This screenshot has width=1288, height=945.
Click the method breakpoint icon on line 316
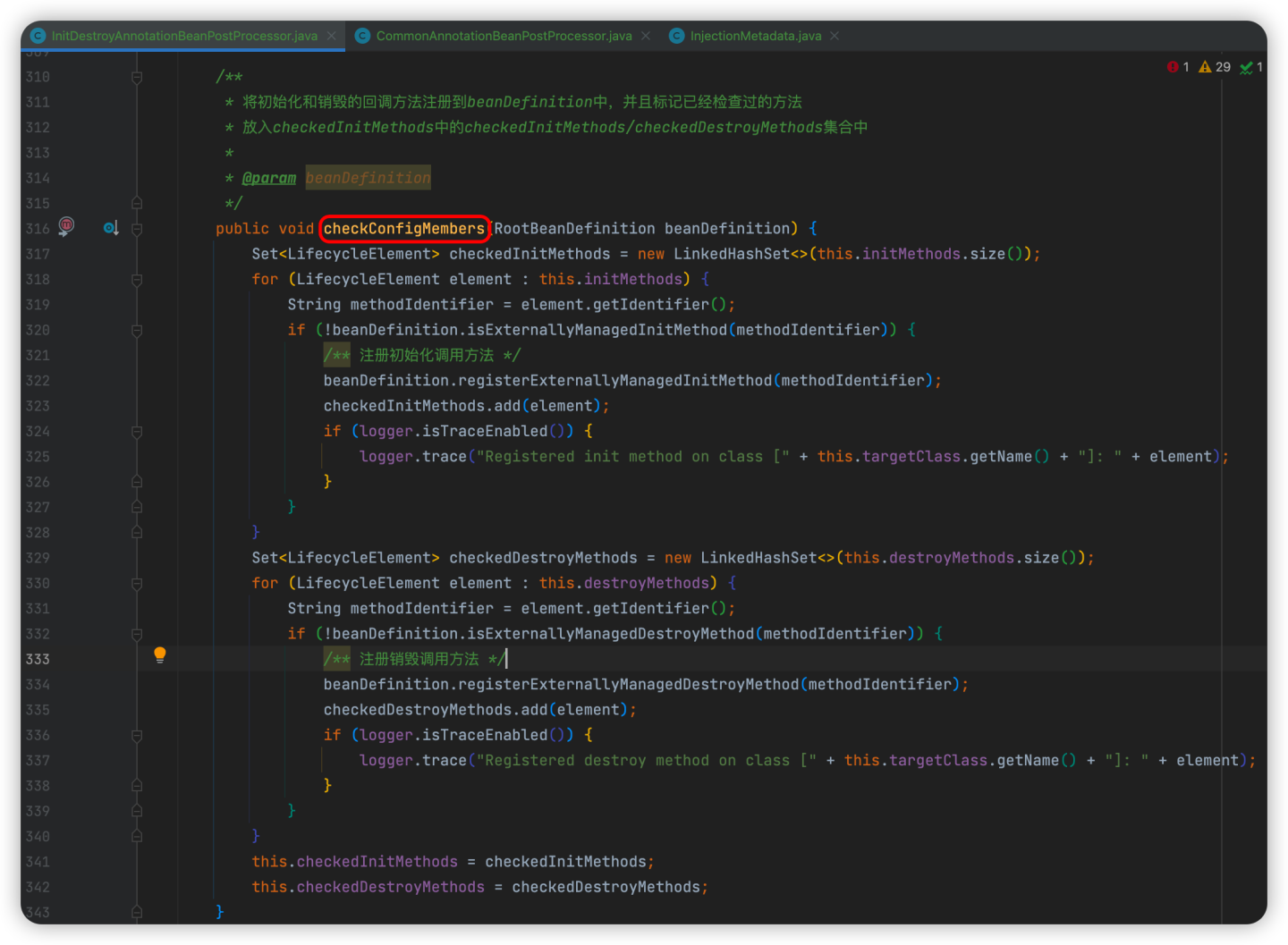pyautogui.click(x=66, y=226)
